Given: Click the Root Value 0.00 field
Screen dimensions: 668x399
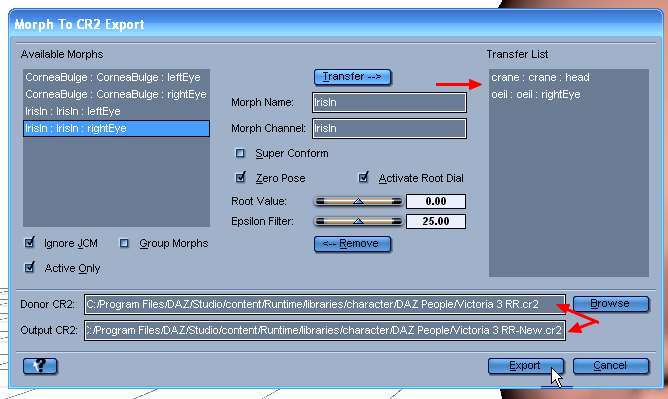Looking at the screenshot, I should (436, 201).
